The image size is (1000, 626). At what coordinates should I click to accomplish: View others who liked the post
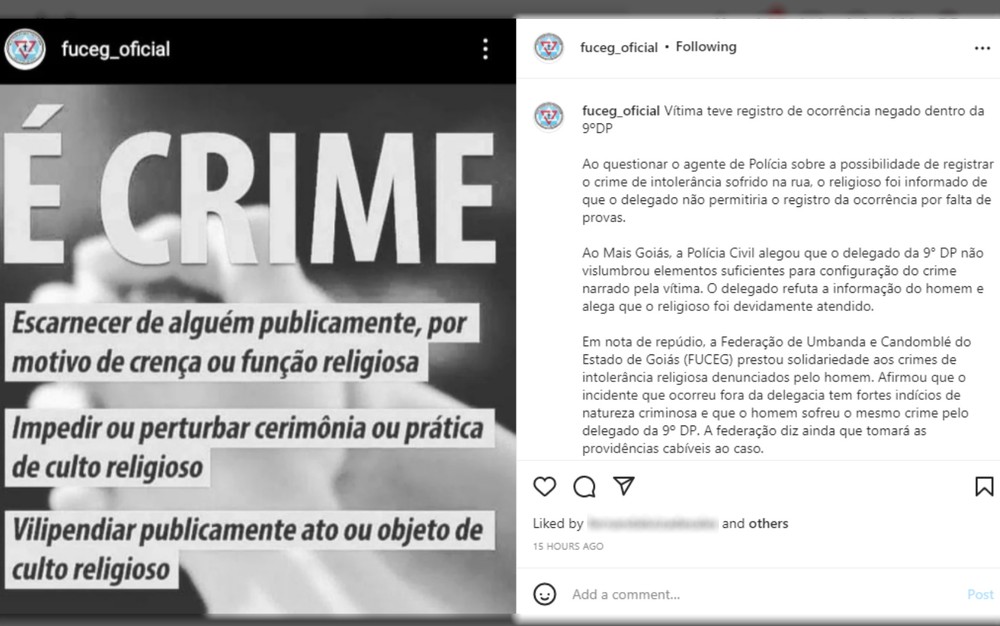768,523
